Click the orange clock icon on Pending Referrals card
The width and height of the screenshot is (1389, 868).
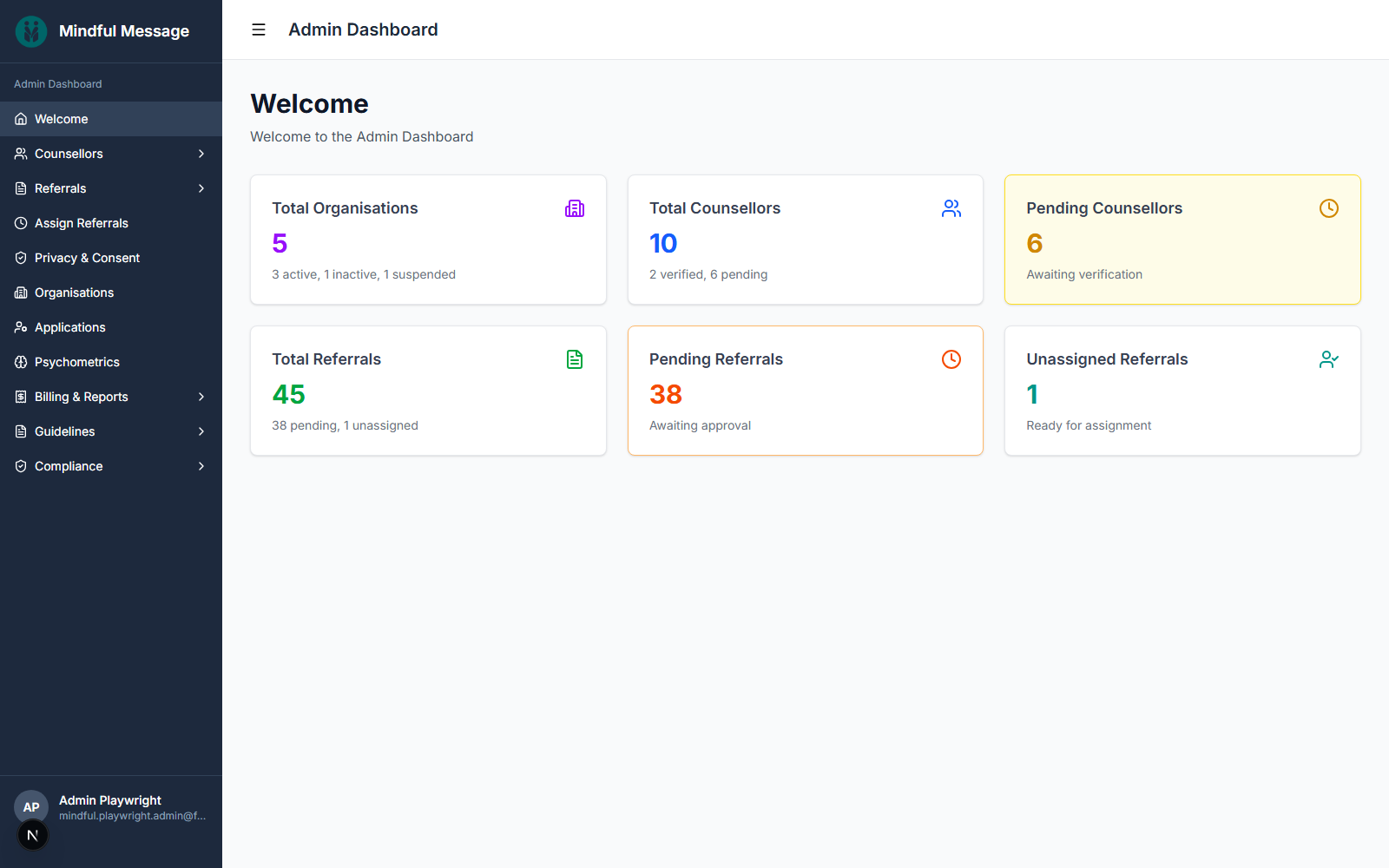coord(951,359)
